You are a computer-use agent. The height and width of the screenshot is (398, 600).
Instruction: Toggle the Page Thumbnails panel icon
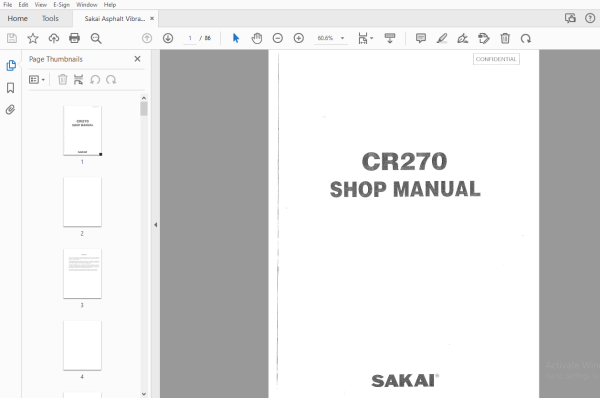click(11, 65)
